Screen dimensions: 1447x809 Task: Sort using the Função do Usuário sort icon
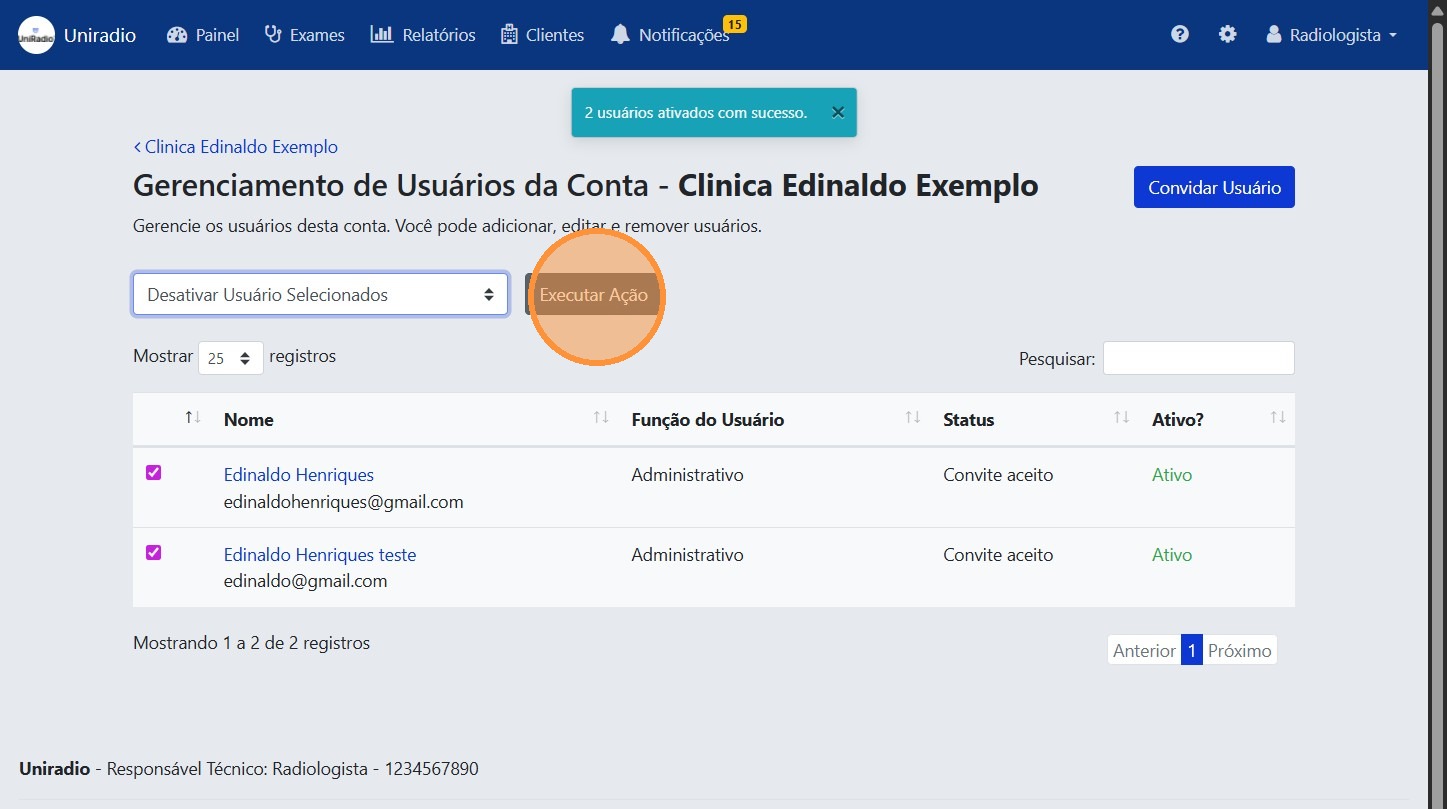point(909,419)
